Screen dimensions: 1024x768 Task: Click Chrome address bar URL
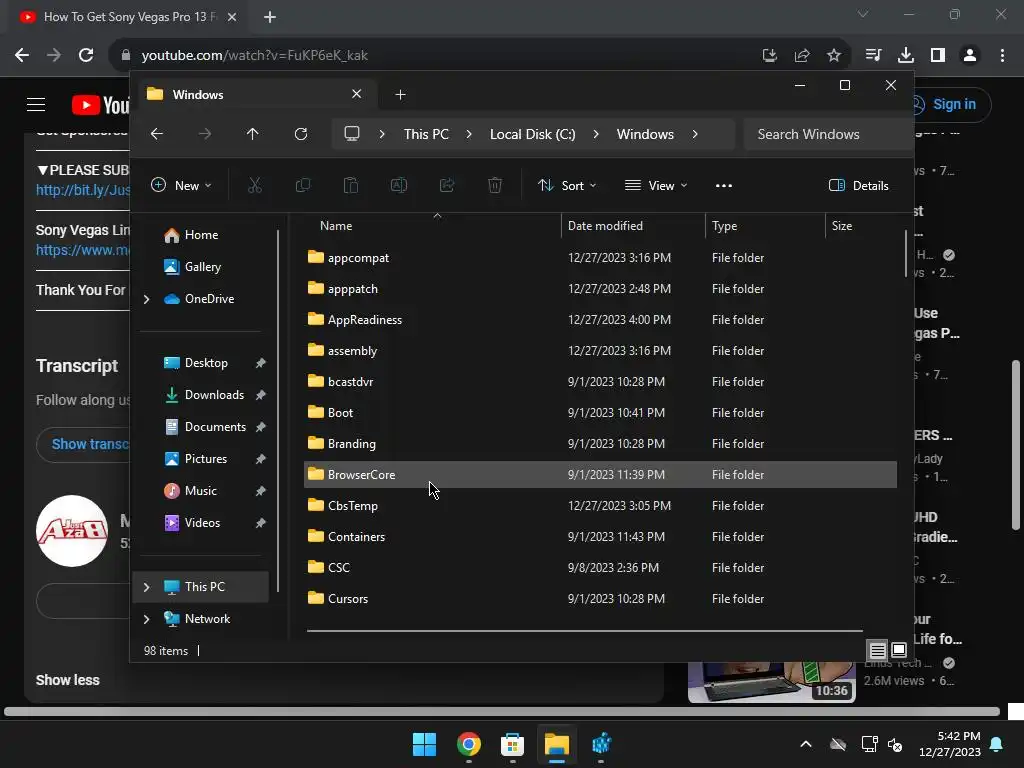[x=255, y=56]
